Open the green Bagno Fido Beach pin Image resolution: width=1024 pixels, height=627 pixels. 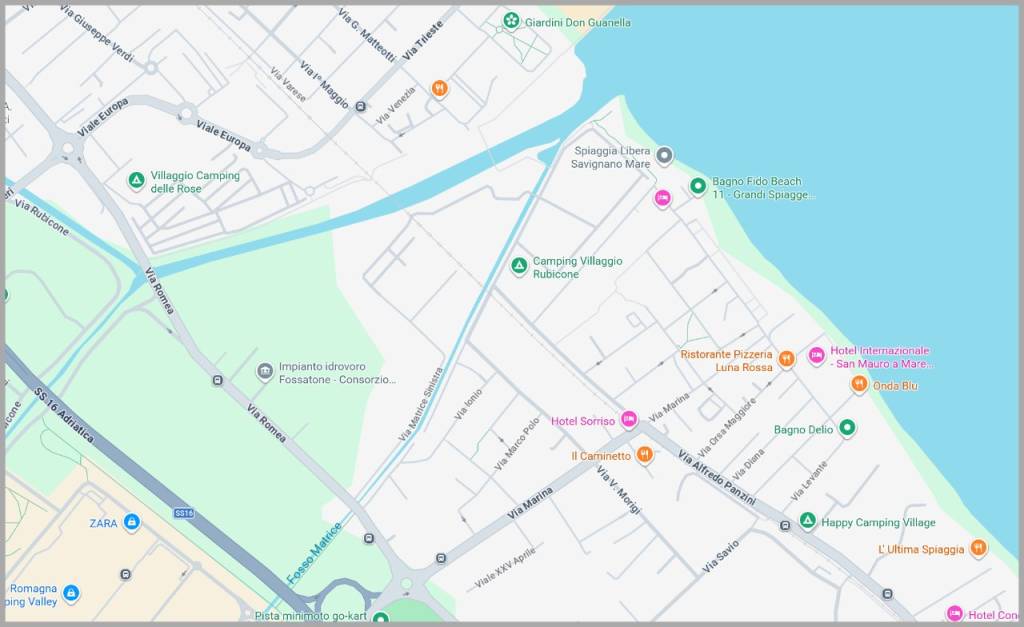[x=697, y=186]
